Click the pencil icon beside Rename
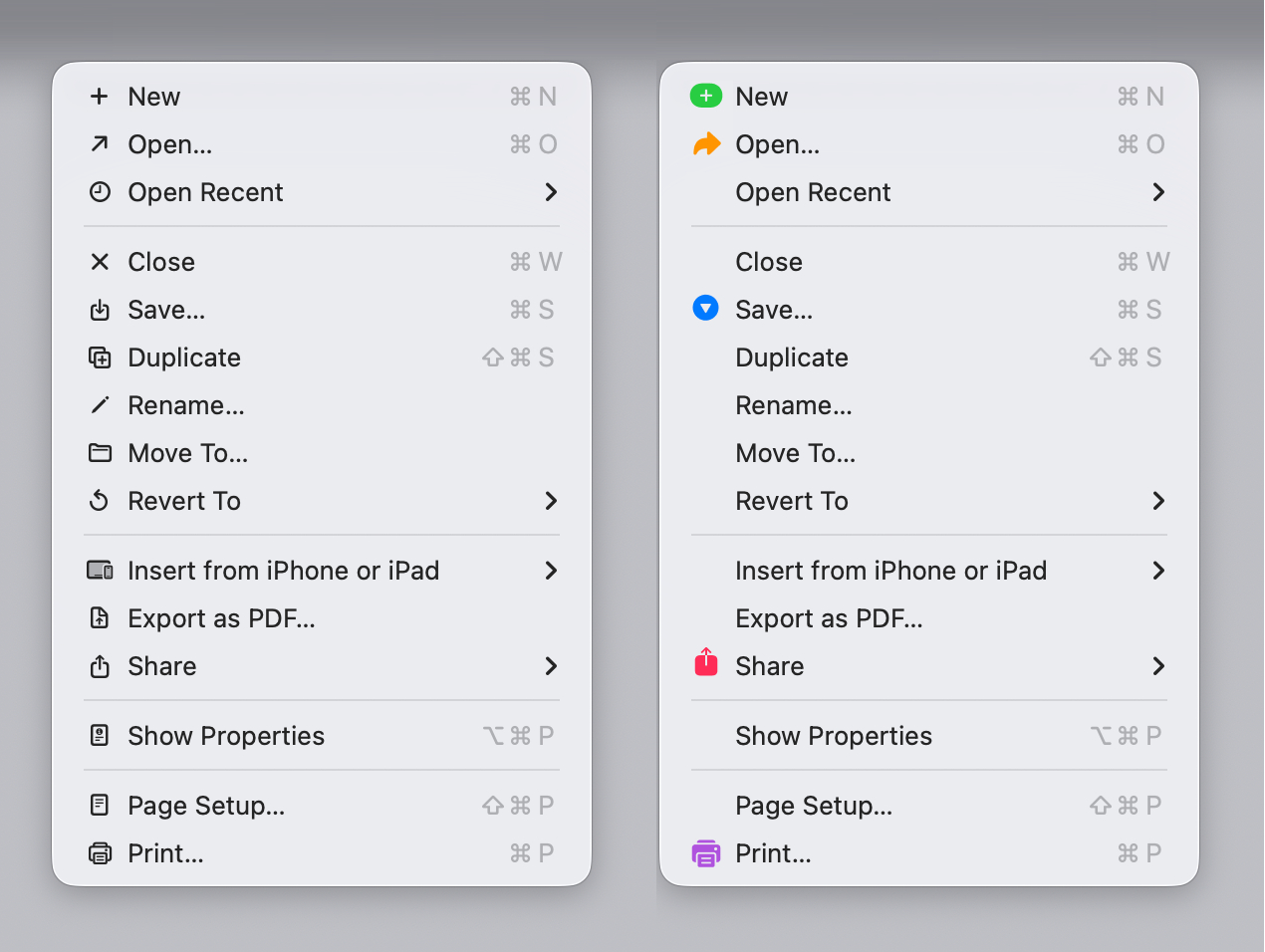Viewport: 1265px width, 952px height. coord(100,404)
